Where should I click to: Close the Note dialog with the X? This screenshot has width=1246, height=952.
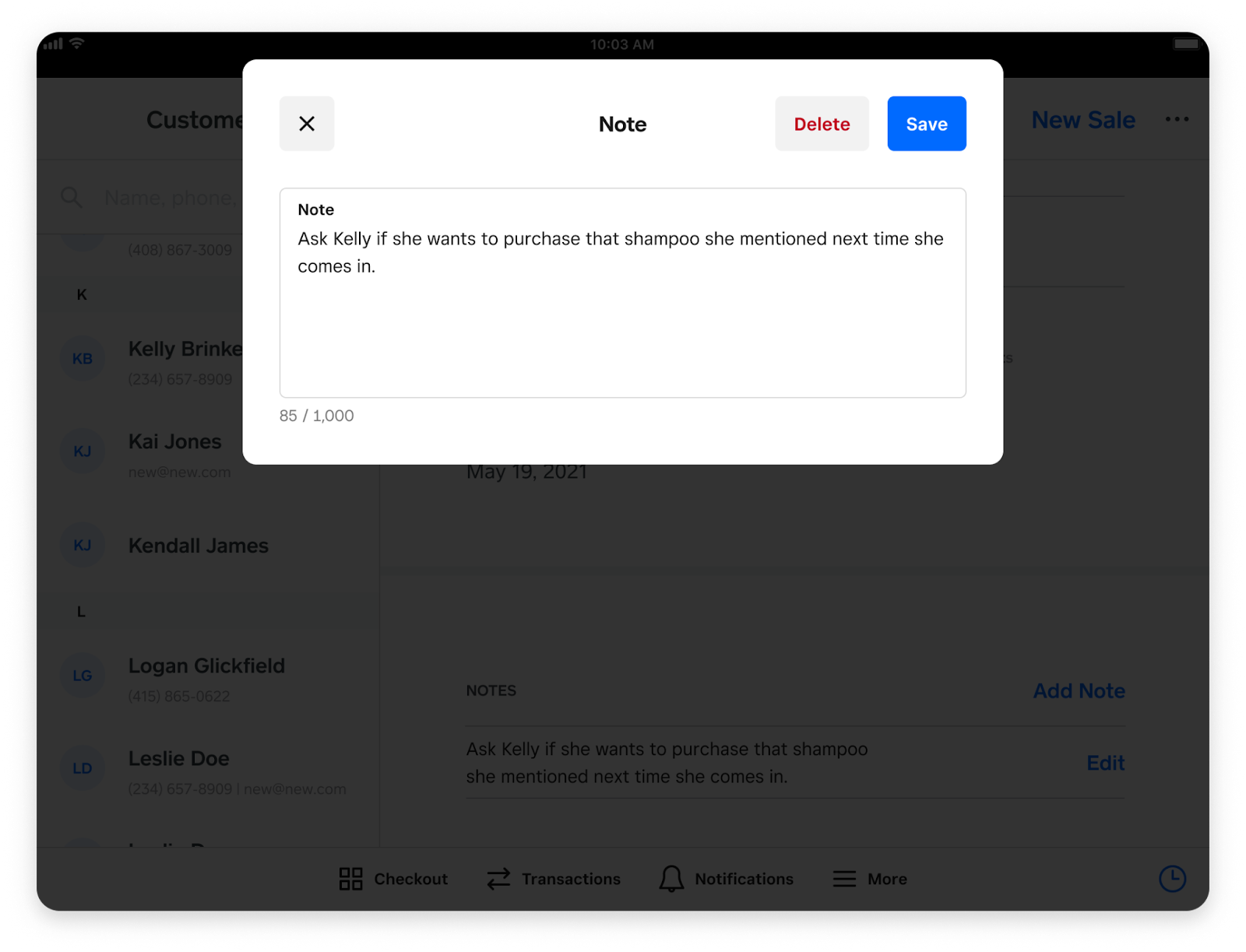click(x=307, y=124)
